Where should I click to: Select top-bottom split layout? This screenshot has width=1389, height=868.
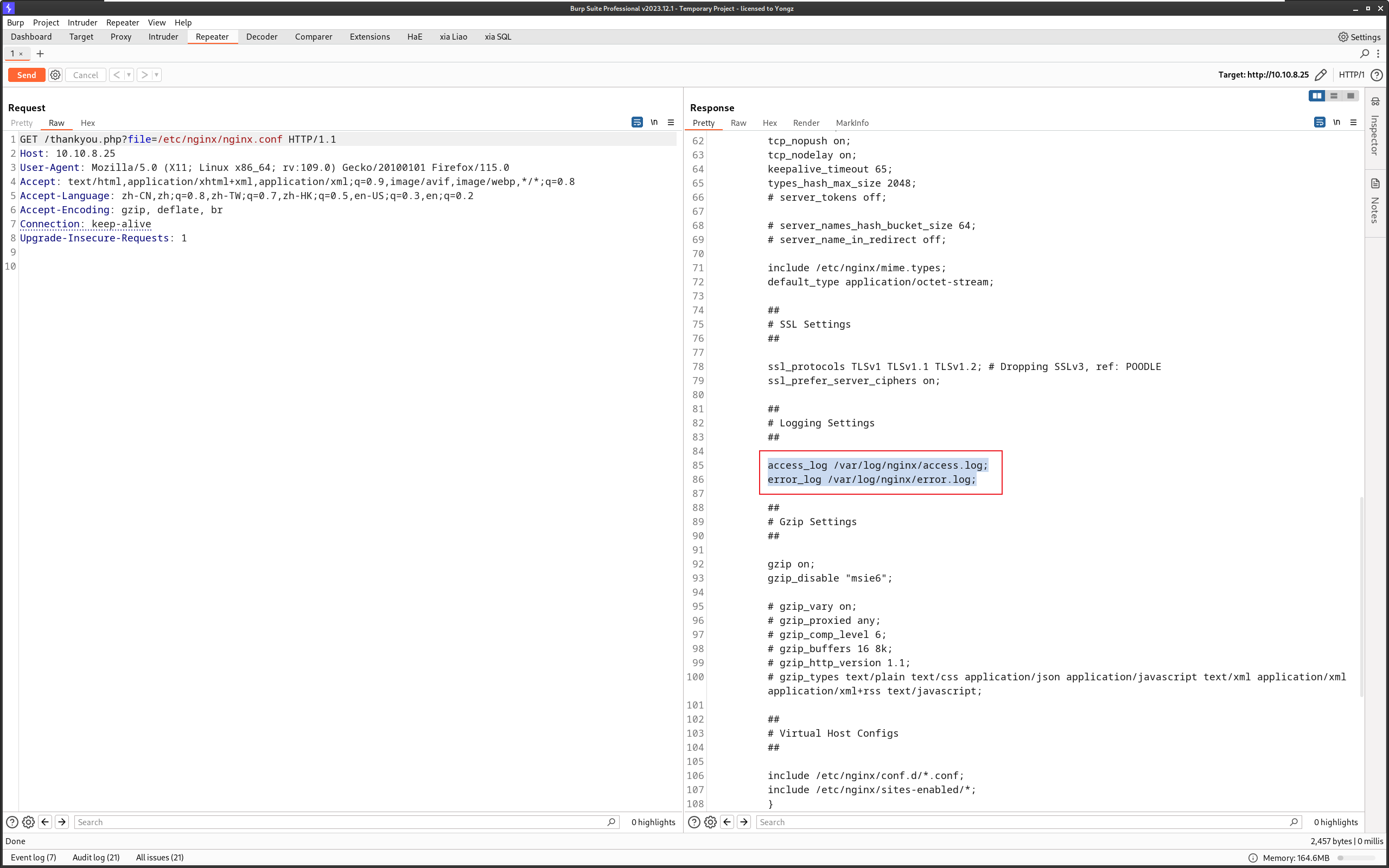[1334, 97]
